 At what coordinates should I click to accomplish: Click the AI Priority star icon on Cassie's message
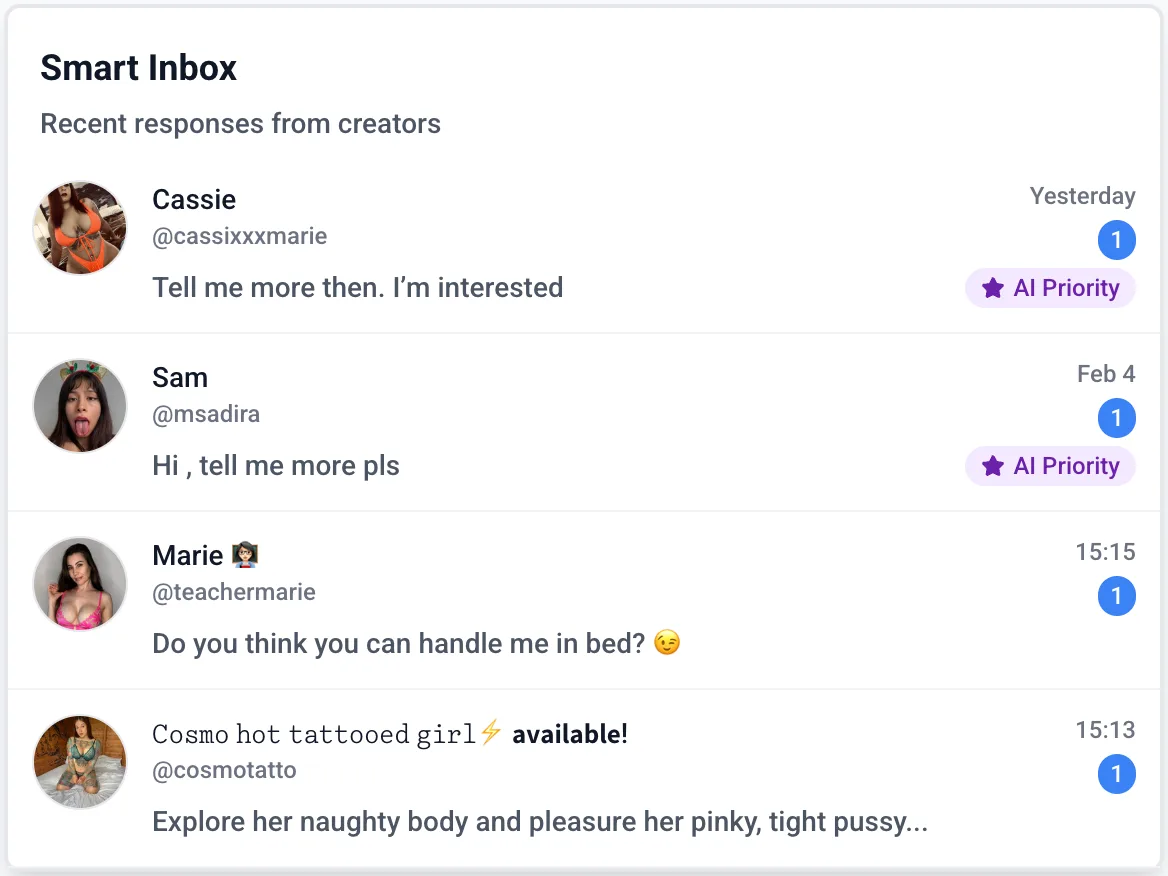tap(992, 288)
